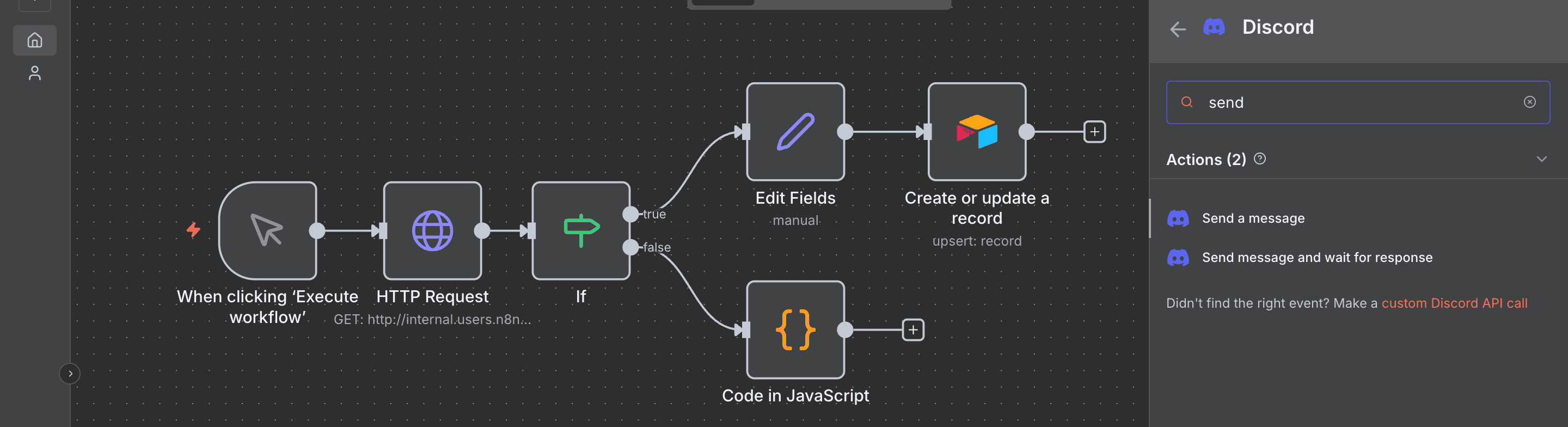1568x427 pixels.
Task: Click the 'Create or update a record' label
Action: pos(976,208)
